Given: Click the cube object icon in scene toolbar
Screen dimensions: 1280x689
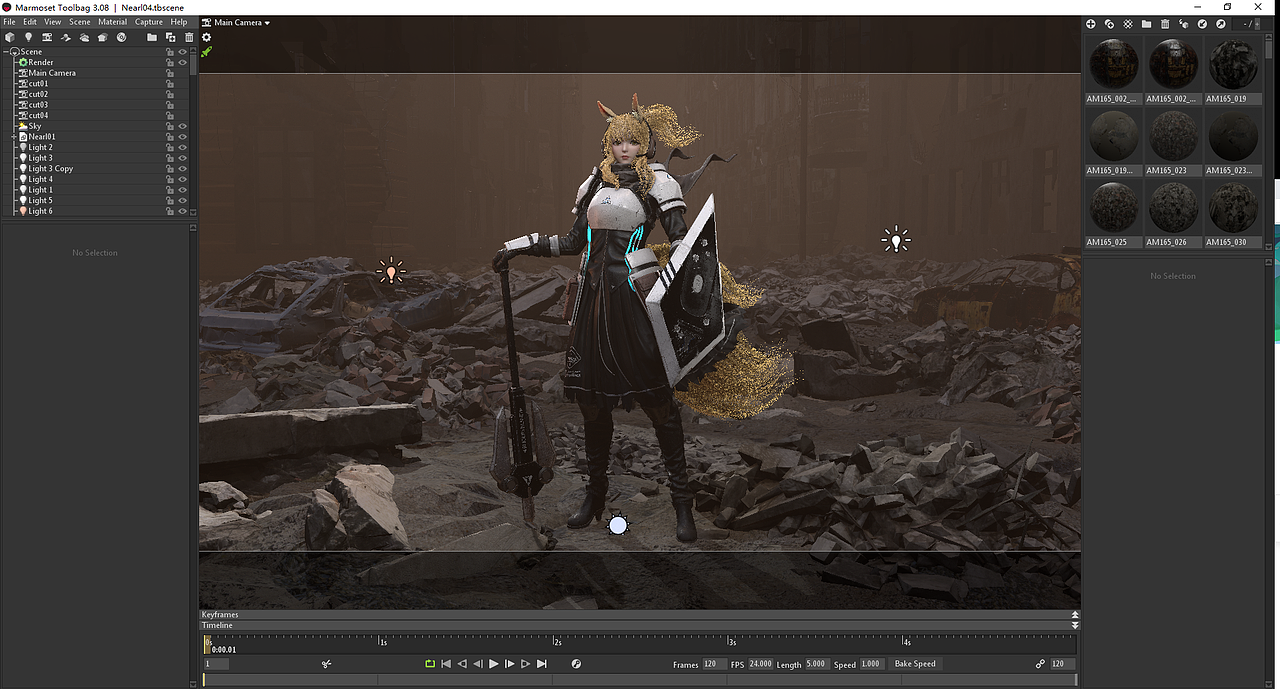Looking at the screenshot, I should [10, 37].
